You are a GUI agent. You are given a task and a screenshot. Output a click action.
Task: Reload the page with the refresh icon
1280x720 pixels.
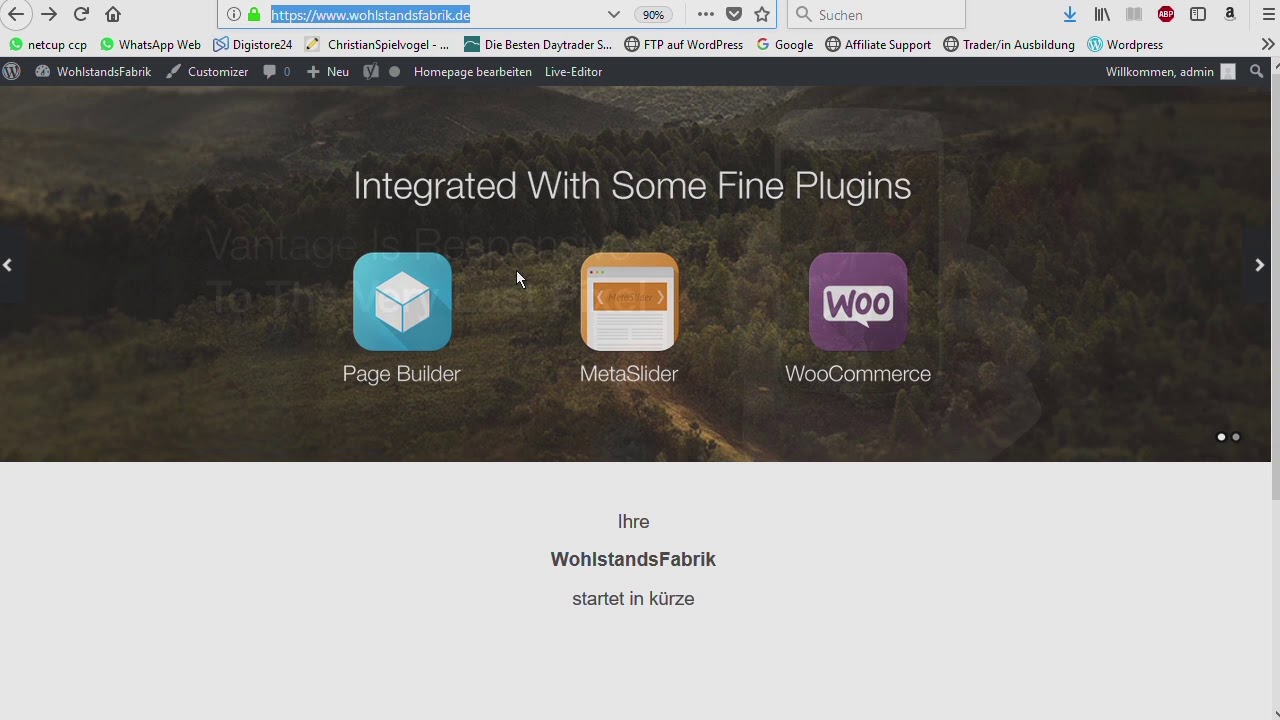click(x=81, y=14)
